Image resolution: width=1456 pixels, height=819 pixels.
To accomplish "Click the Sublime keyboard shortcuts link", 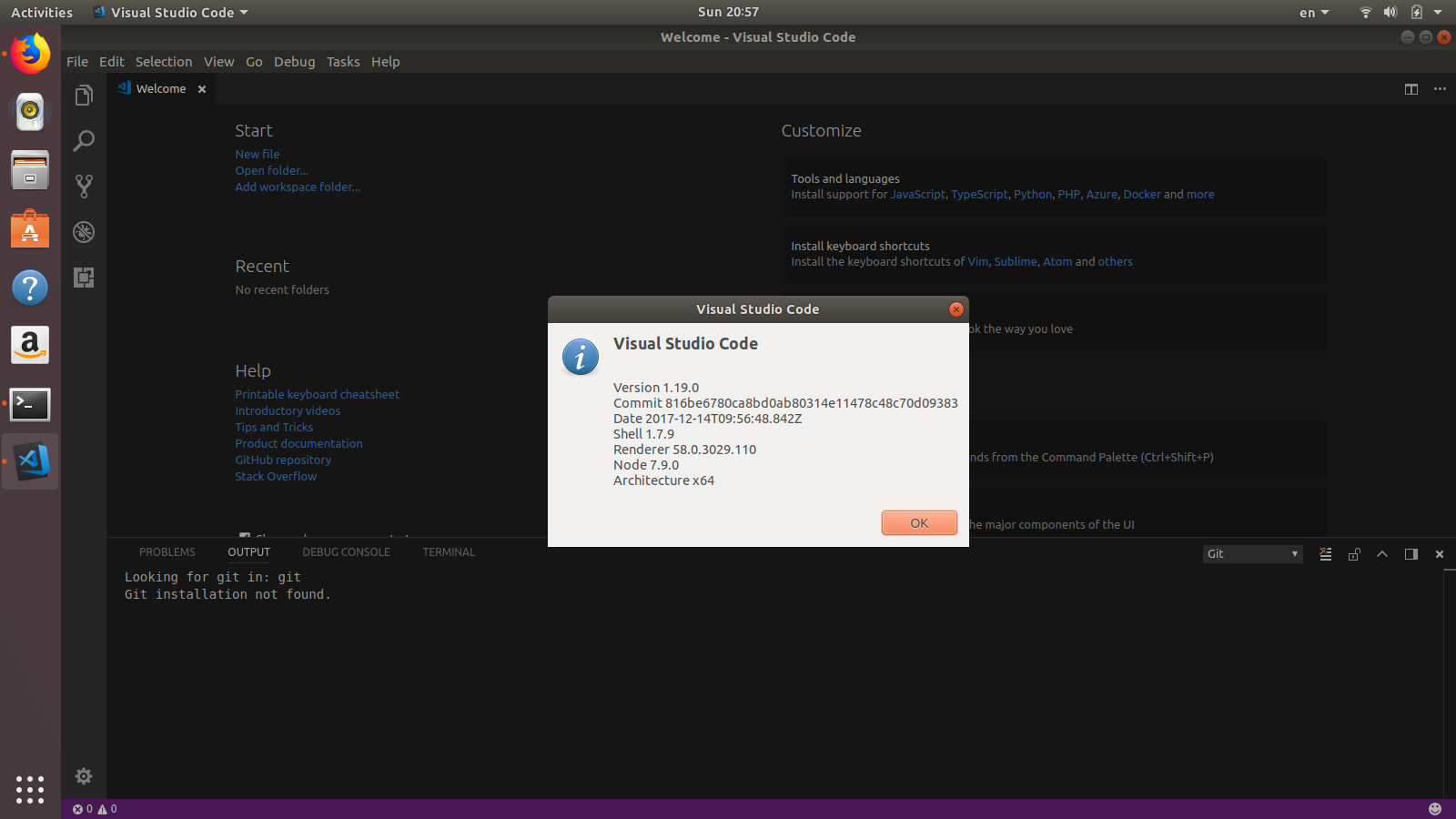I will [x=1016, y=262].
